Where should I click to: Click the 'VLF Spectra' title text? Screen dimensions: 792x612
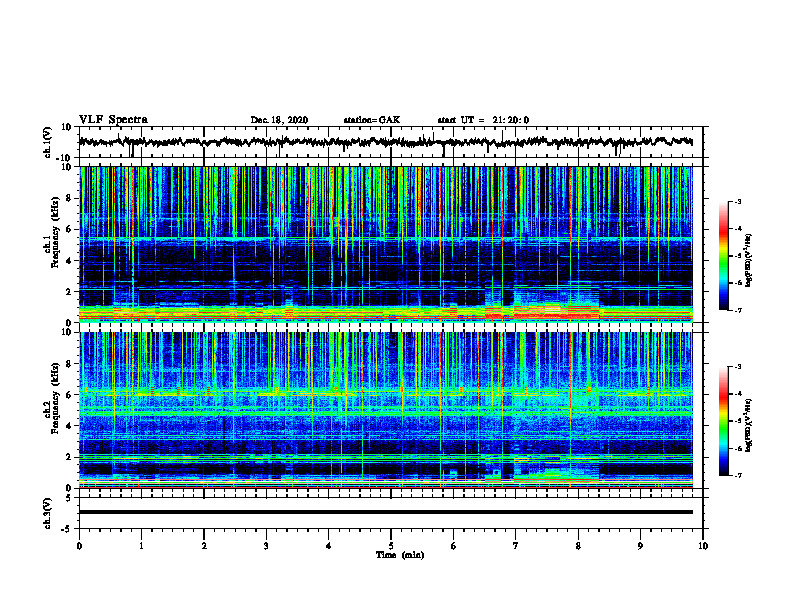[x=113, y=120]
